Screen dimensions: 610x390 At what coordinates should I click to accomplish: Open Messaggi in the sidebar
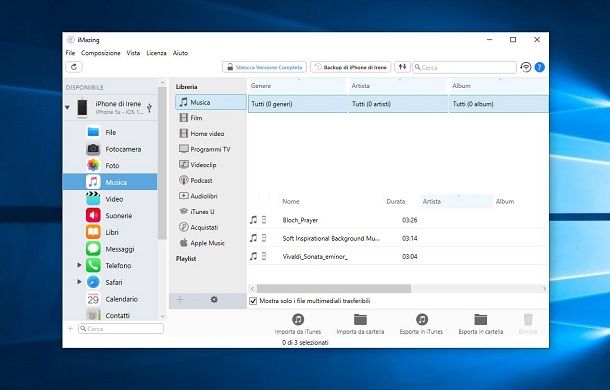(x=110, y=249)
